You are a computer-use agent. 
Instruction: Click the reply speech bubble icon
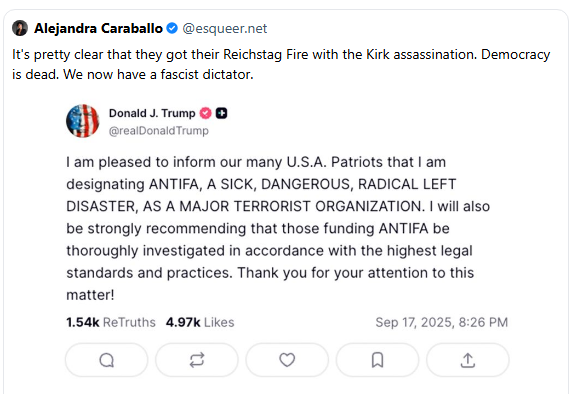click(107, 360)
